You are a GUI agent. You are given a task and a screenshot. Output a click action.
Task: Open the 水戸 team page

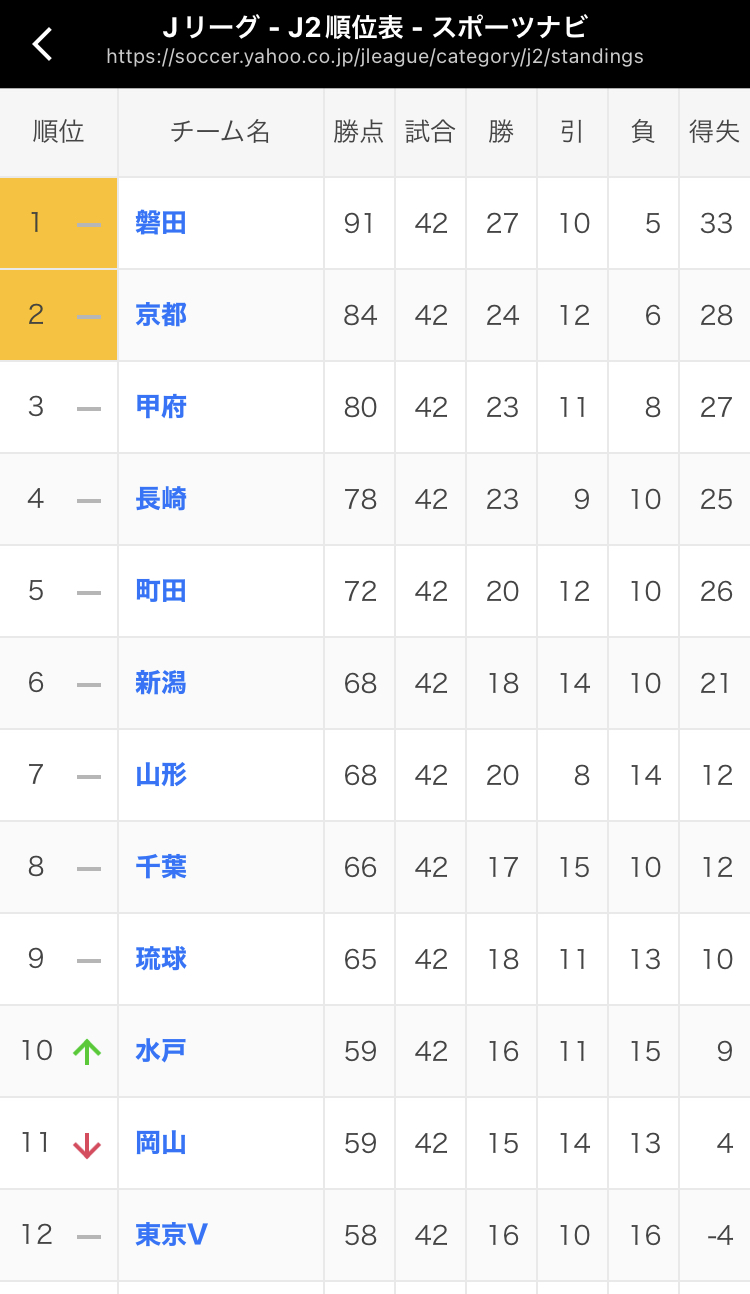(161, 1051)
